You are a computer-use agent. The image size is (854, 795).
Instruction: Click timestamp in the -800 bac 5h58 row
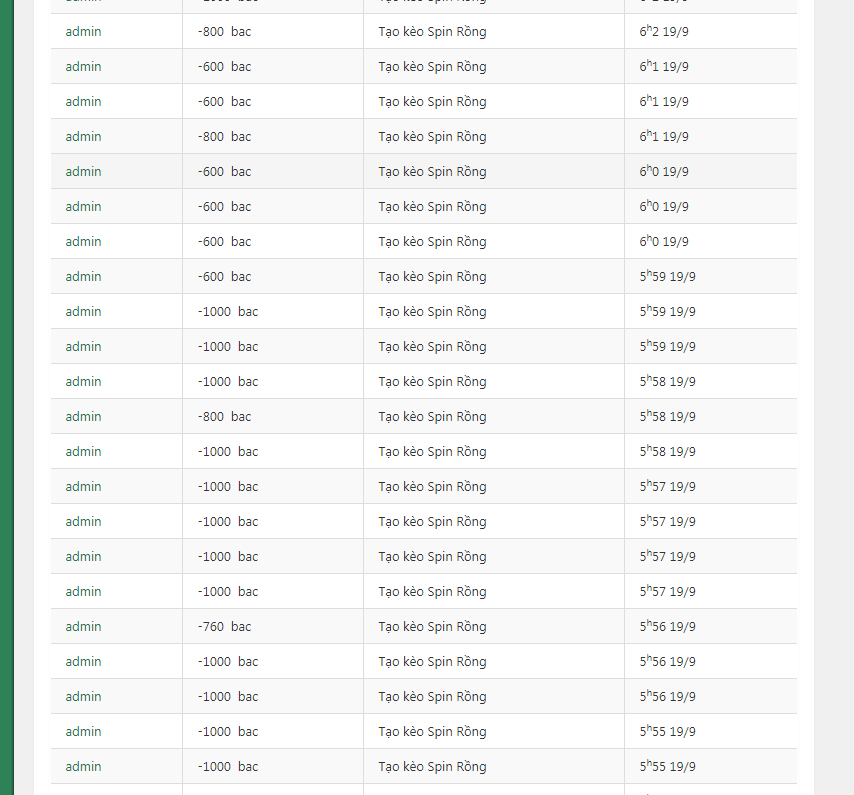click(668, 417)
